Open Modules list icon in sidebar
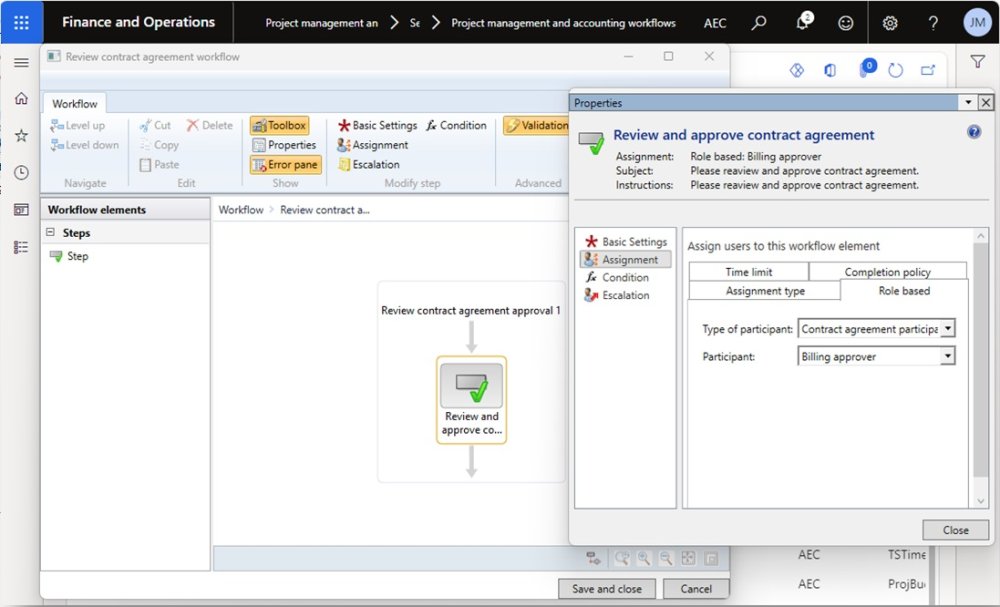Viewport: 1000px width, 607px height. tap(21, 247)
